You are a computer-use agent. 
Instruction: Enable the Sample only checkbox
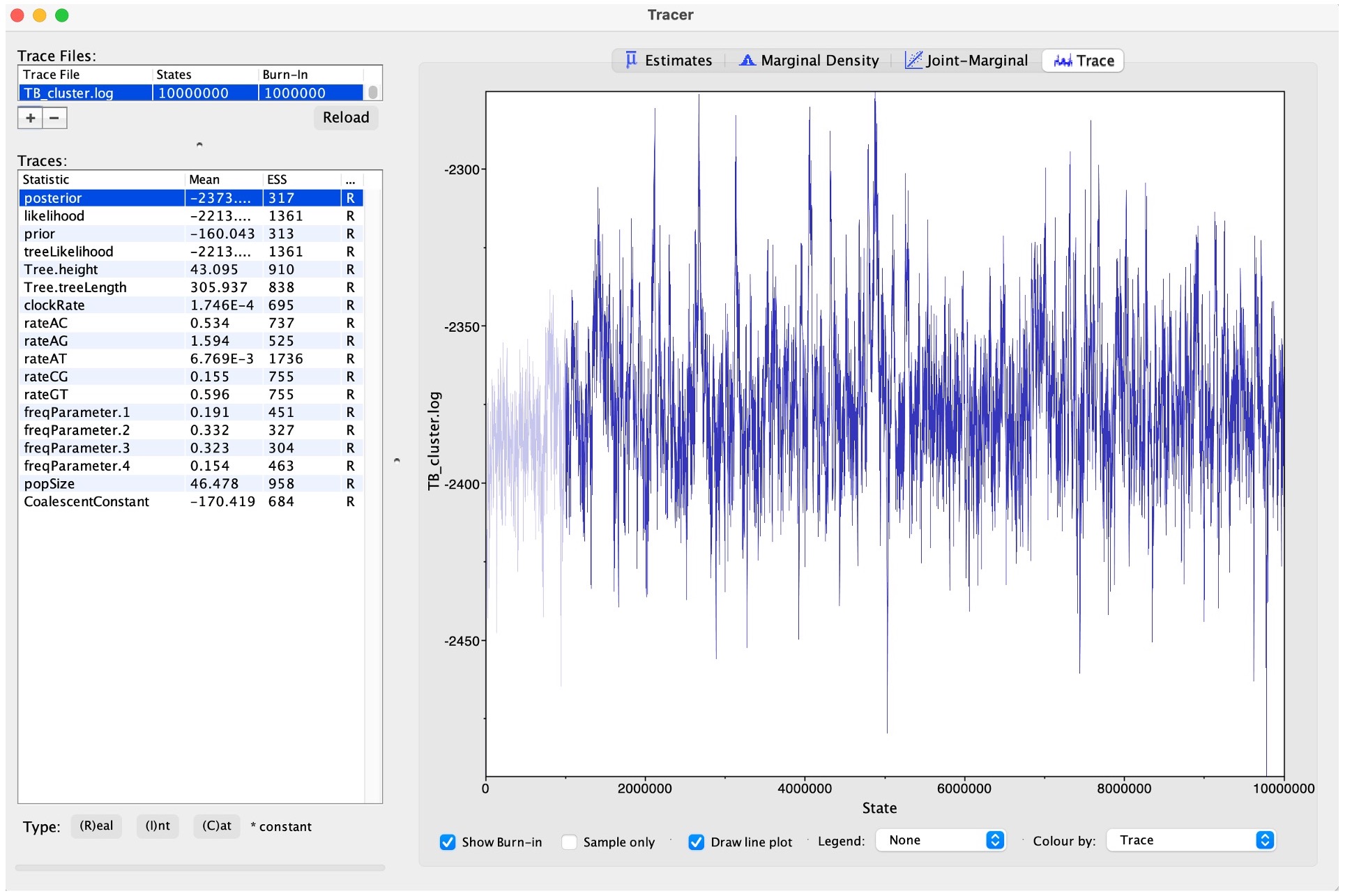569,842
